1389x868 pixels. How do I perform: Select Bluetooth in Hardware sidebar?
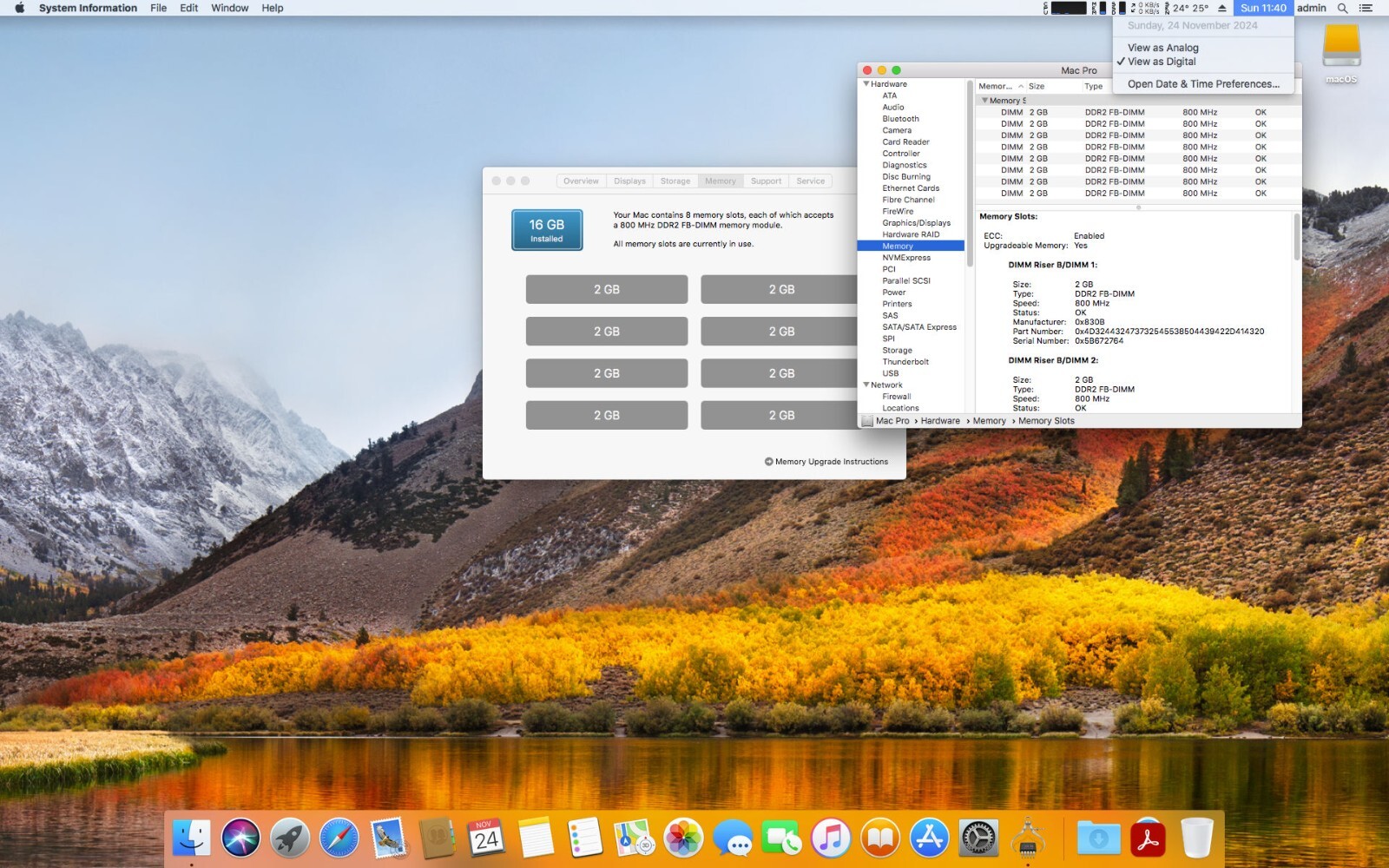[900, 119]
